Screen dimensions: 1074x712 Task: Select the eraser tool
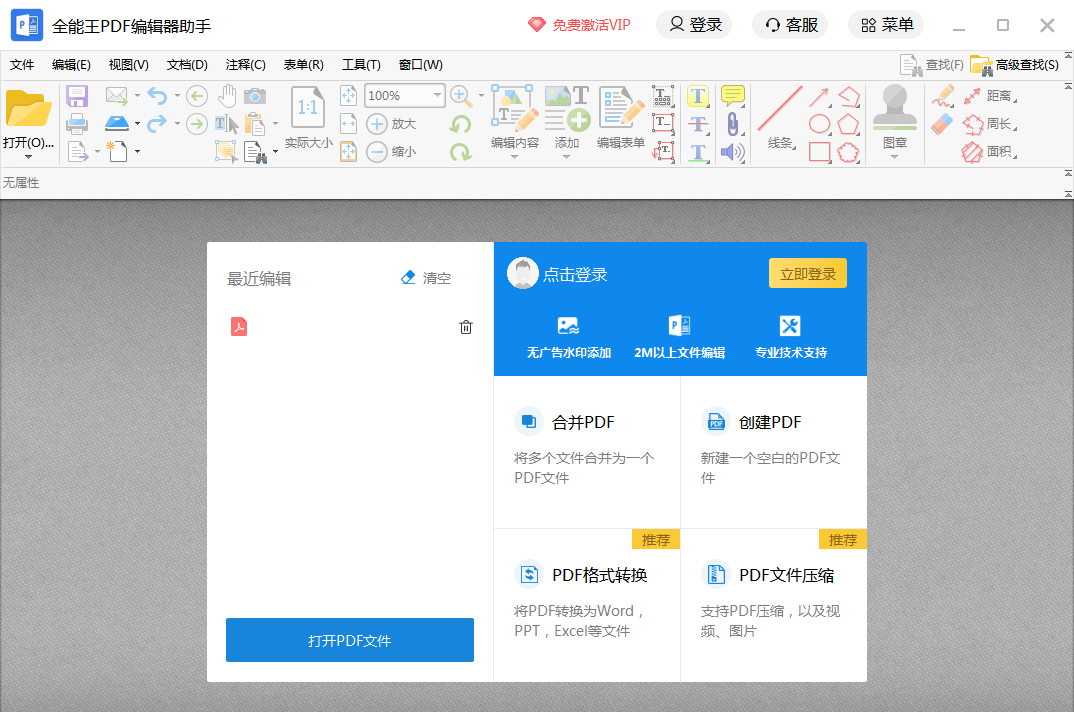(942, 124)
